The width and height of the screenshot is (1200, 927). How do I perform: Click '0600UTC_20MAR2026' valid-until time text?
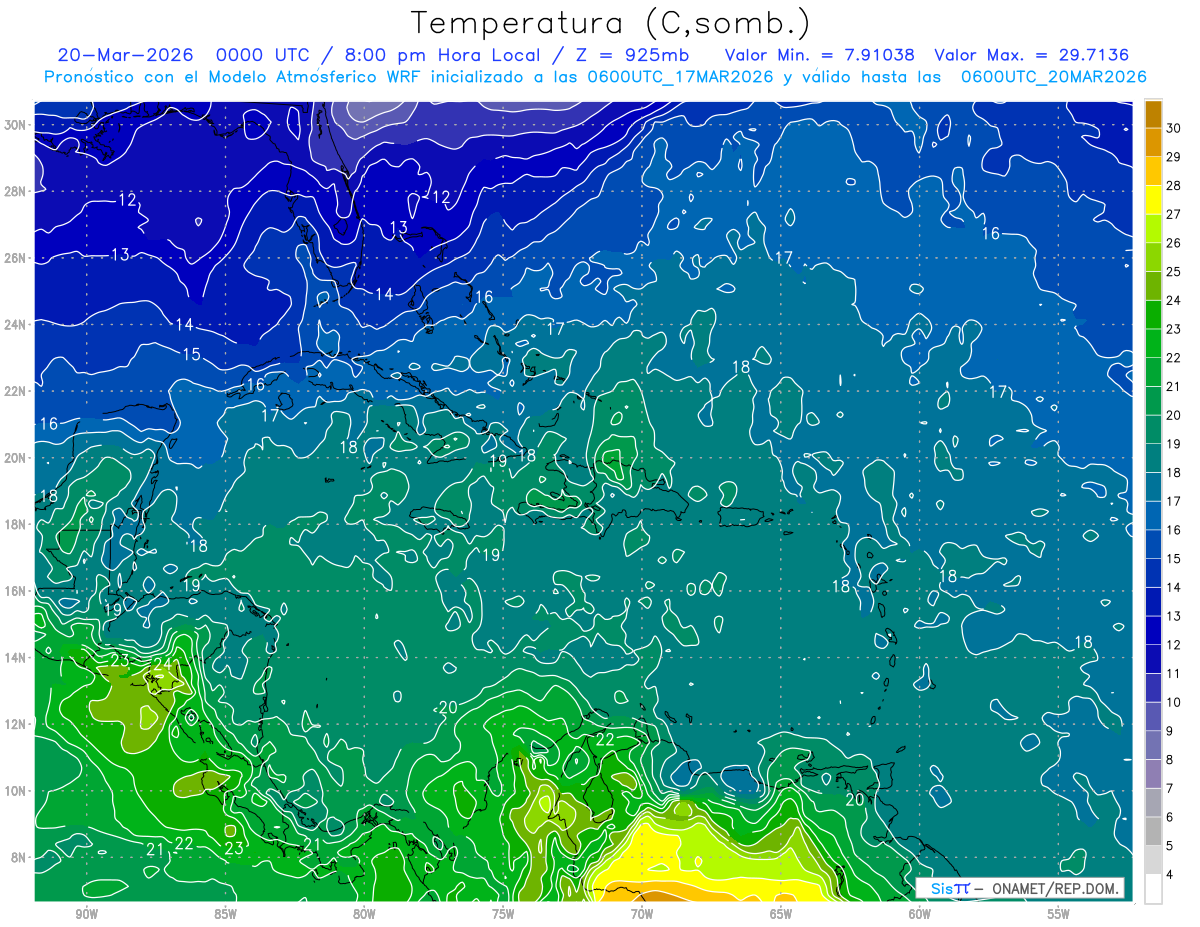[x=1053, y=77]
